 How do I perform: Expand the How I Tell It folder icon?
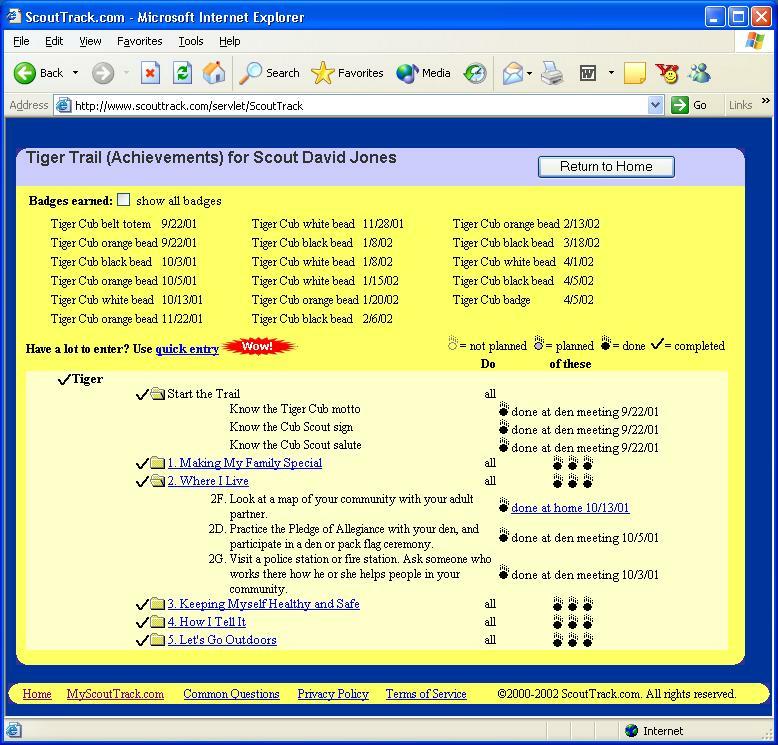tap(158, 622)
